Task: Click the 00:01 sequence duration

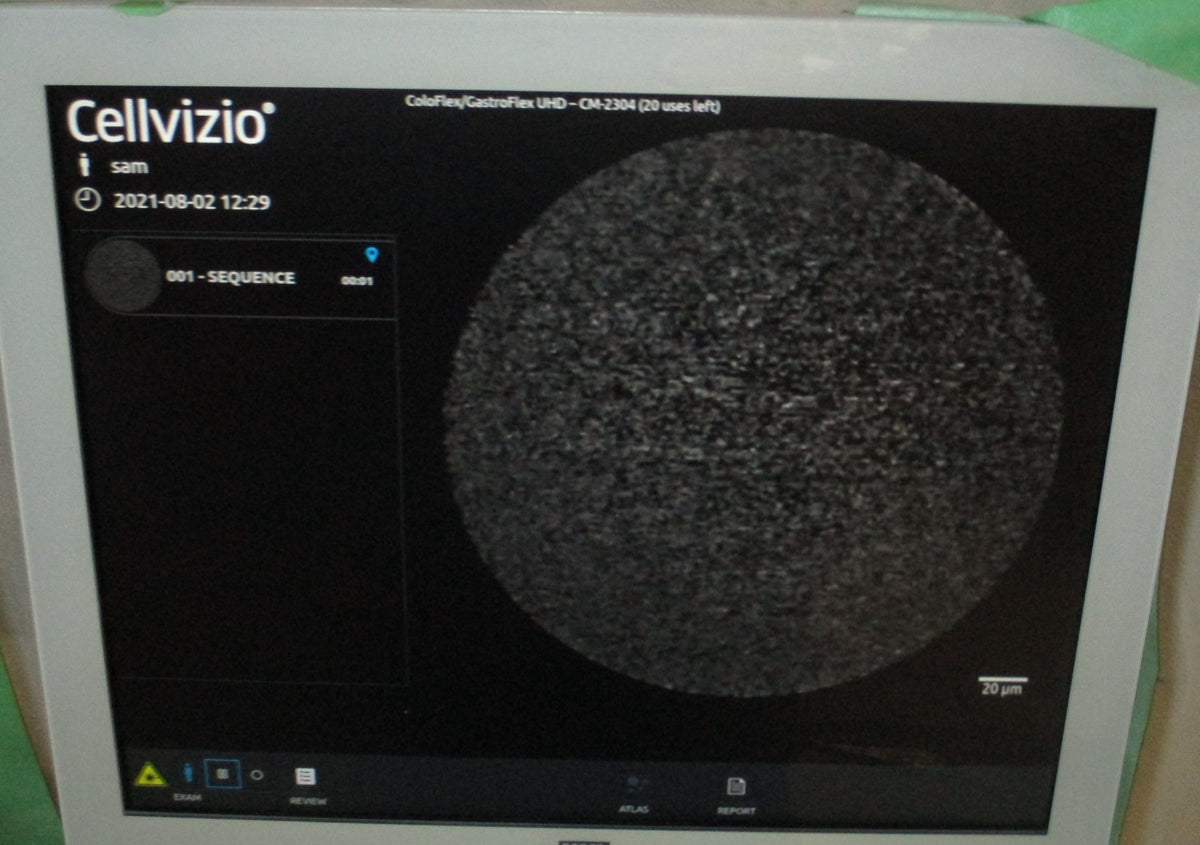Action: click(357, 281)
